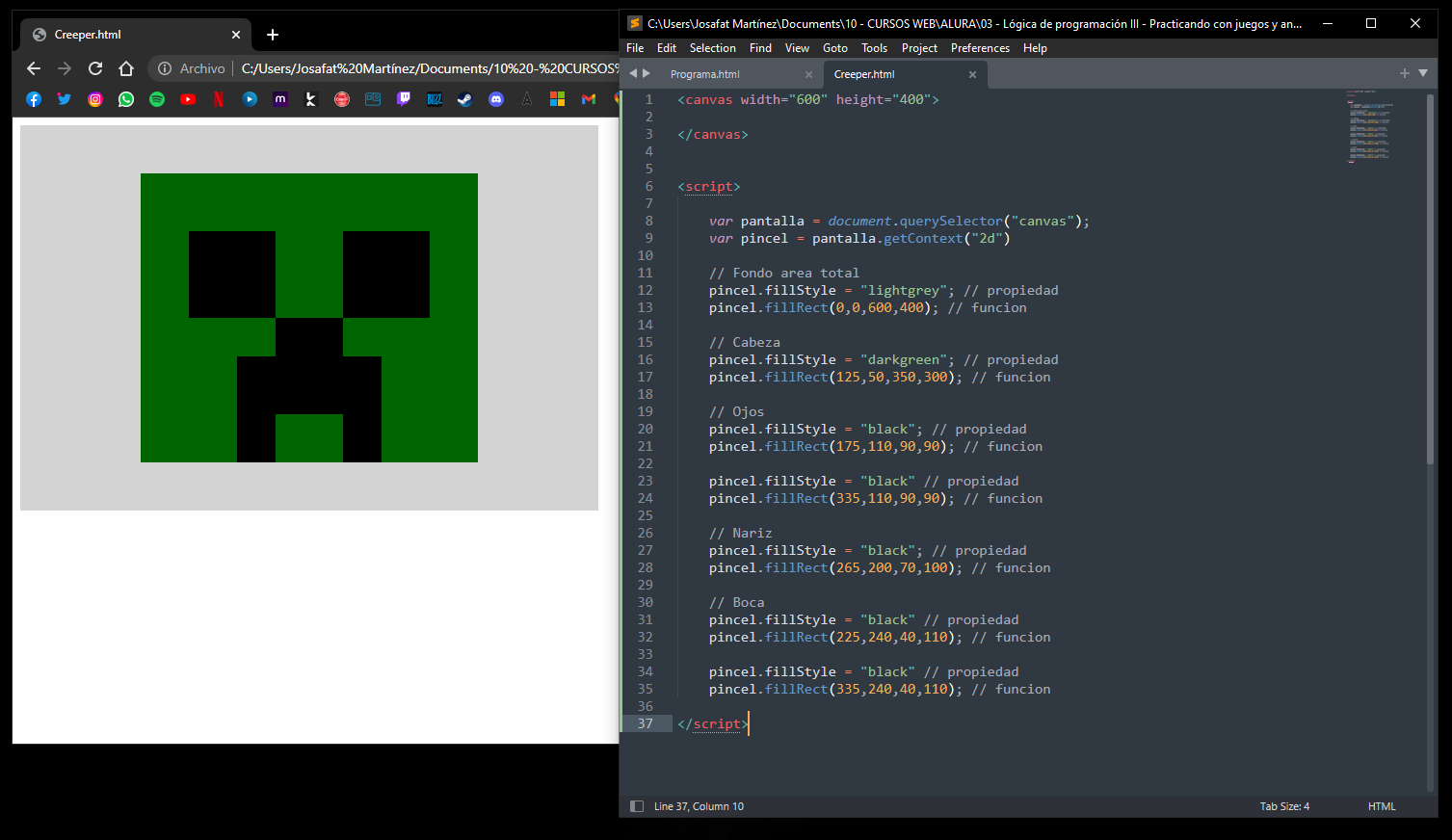Open the Gmail bookmark
This screenshot has width=1452, height=840.
point(589,99)
